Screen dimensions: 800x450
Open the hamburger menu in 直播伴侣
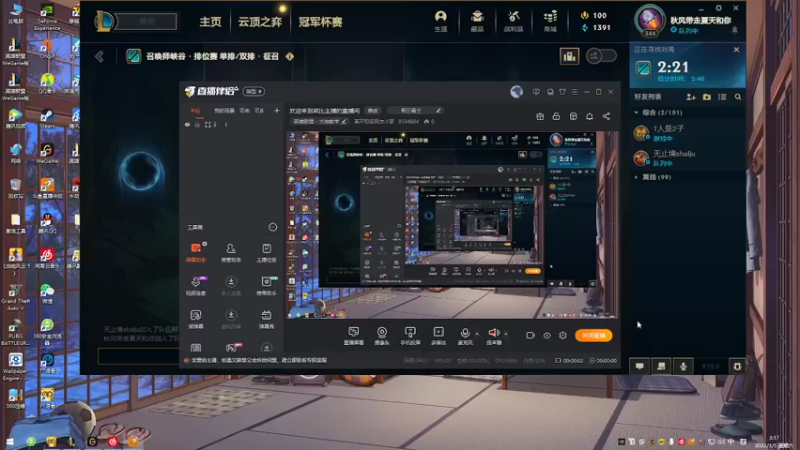point(574,92)
